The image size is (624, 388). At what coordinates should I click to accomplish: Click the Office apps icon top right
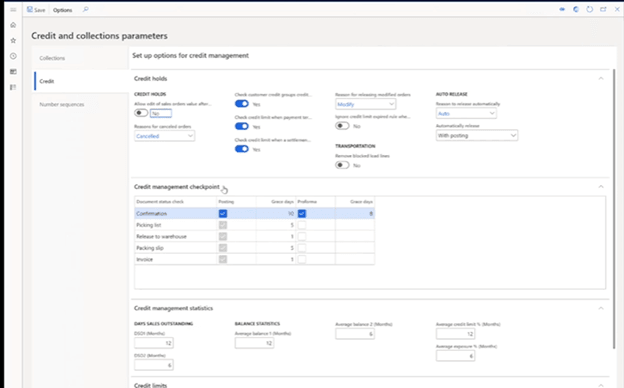click(576, 9)
